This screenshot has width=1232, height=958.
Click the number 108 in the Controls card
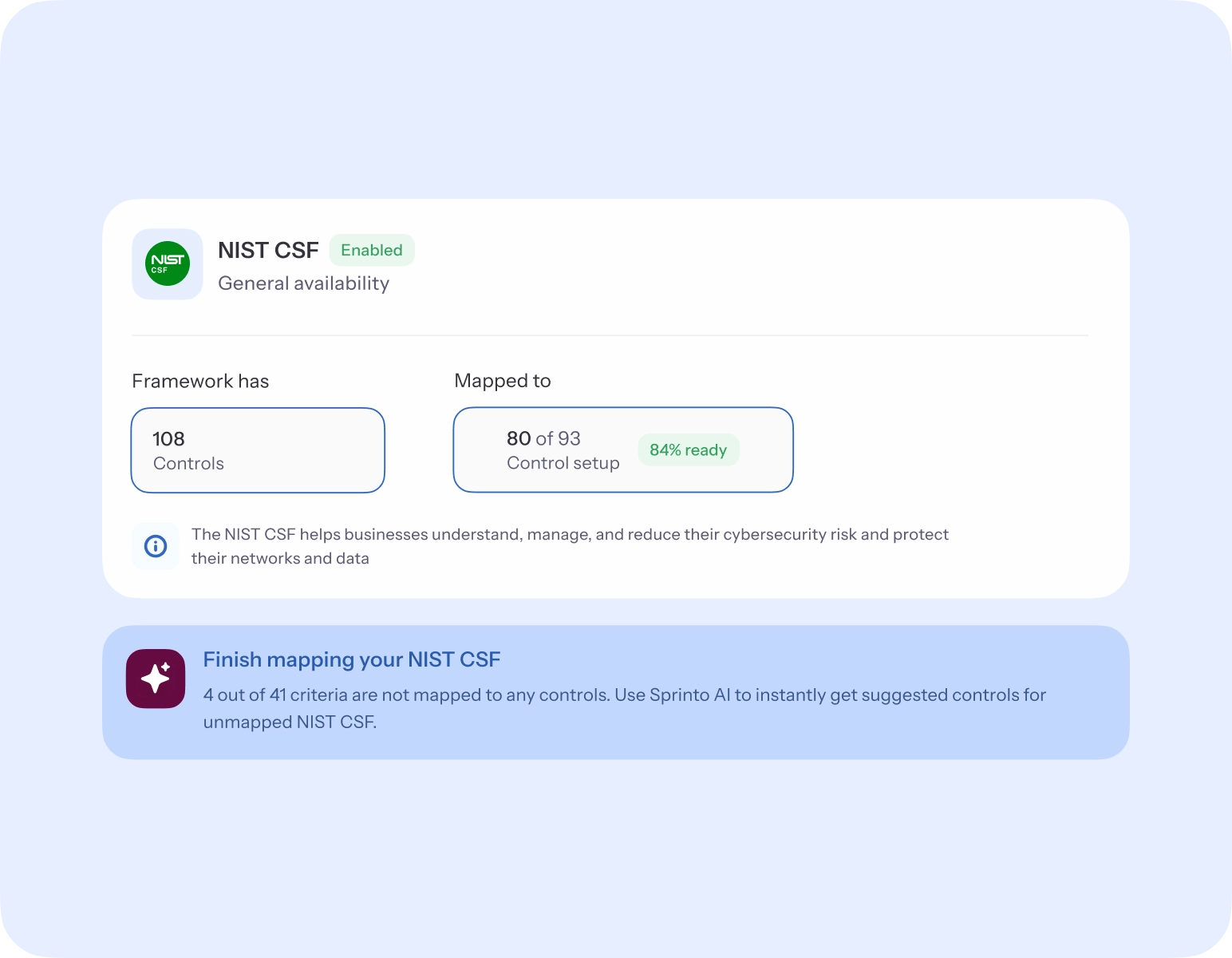click(x=168, y=439)
